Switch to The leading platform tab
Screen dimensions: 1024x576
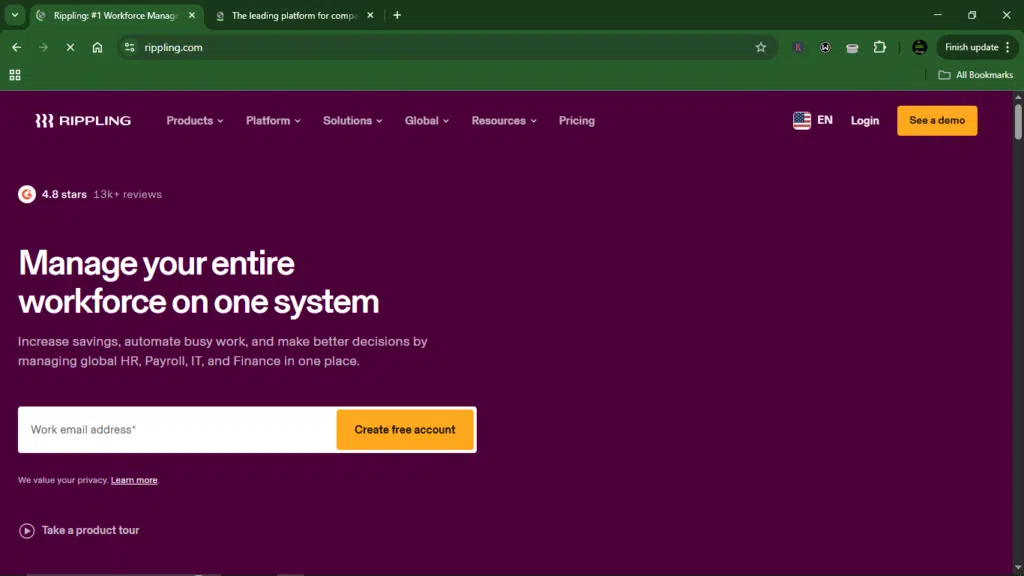pos(290,15)
